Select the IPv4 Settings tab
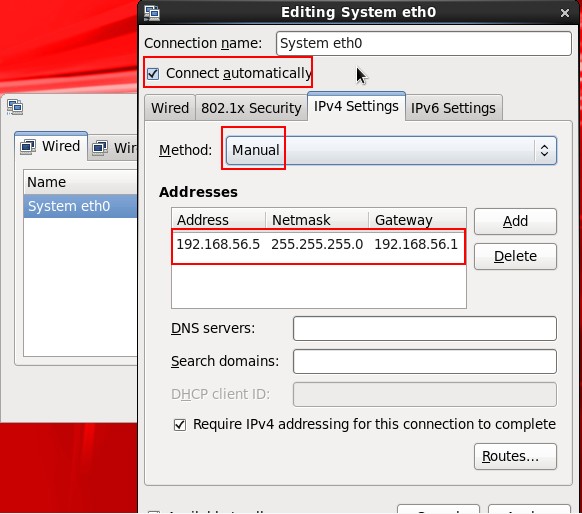 [356, 106]
